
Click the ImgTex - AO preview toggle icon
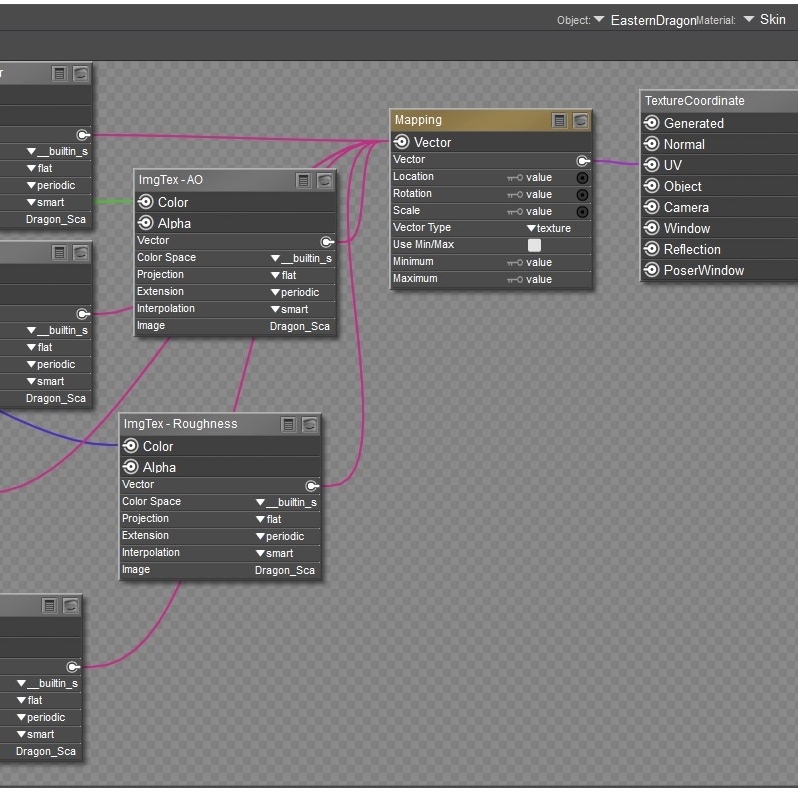pos(325,181)
